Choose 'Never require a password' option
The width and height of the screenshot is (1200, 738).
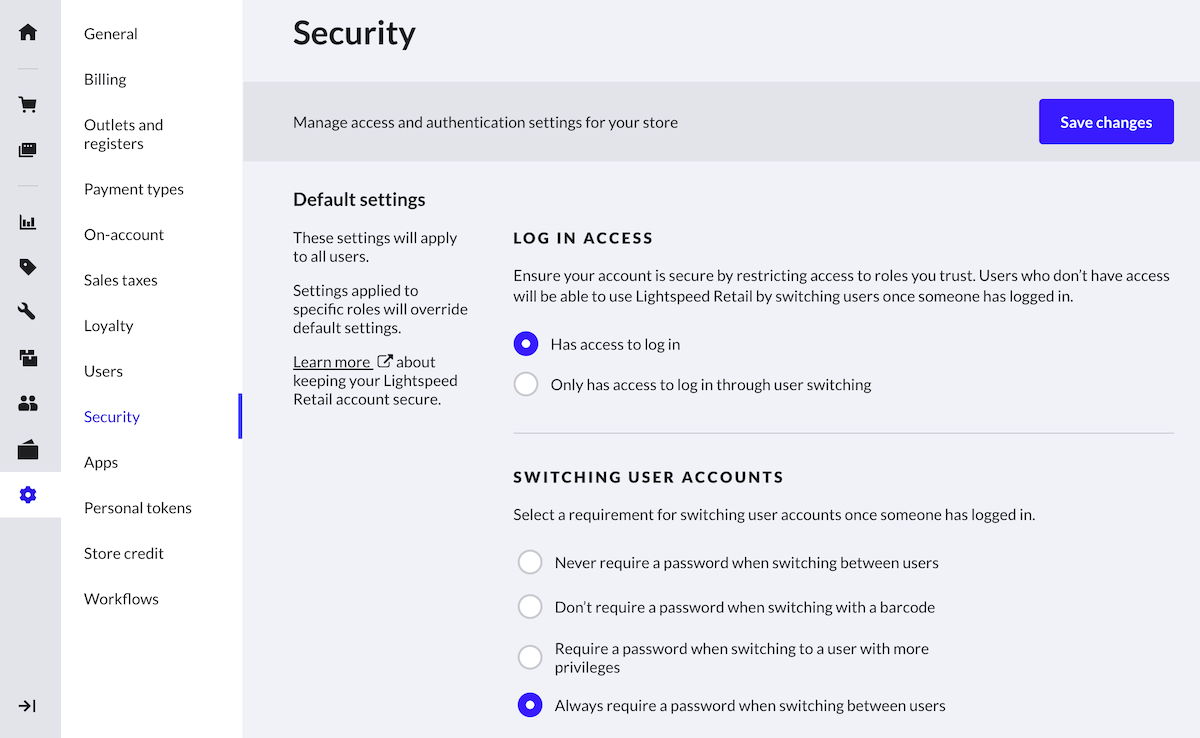(530, 562)
